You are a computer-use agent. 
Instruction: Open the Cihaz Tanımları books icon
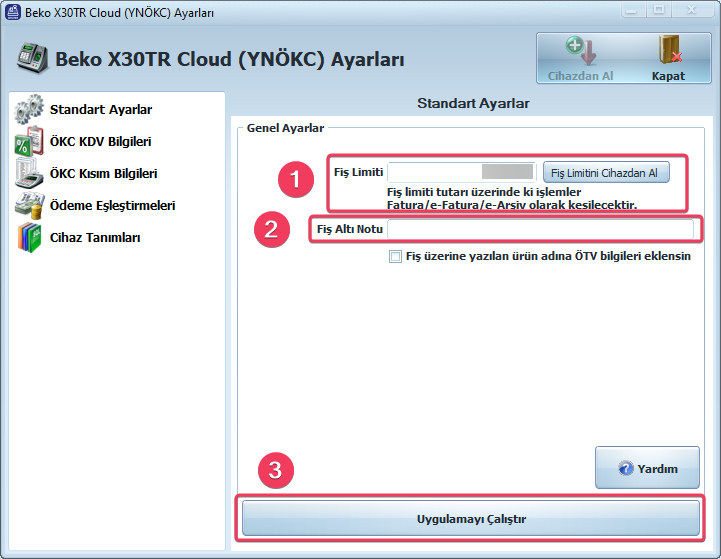coord(29,238)
